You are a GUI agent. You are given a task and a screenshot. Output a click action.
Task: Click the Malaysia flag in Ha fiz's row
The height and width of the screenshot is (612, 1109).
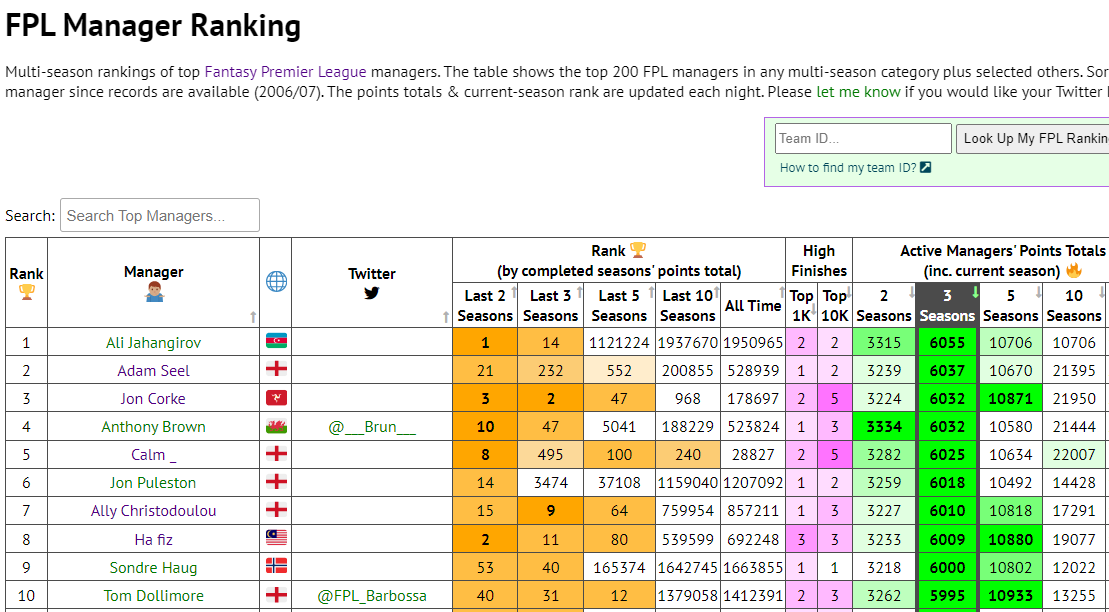pyautogui.click(x=276, y=539)
